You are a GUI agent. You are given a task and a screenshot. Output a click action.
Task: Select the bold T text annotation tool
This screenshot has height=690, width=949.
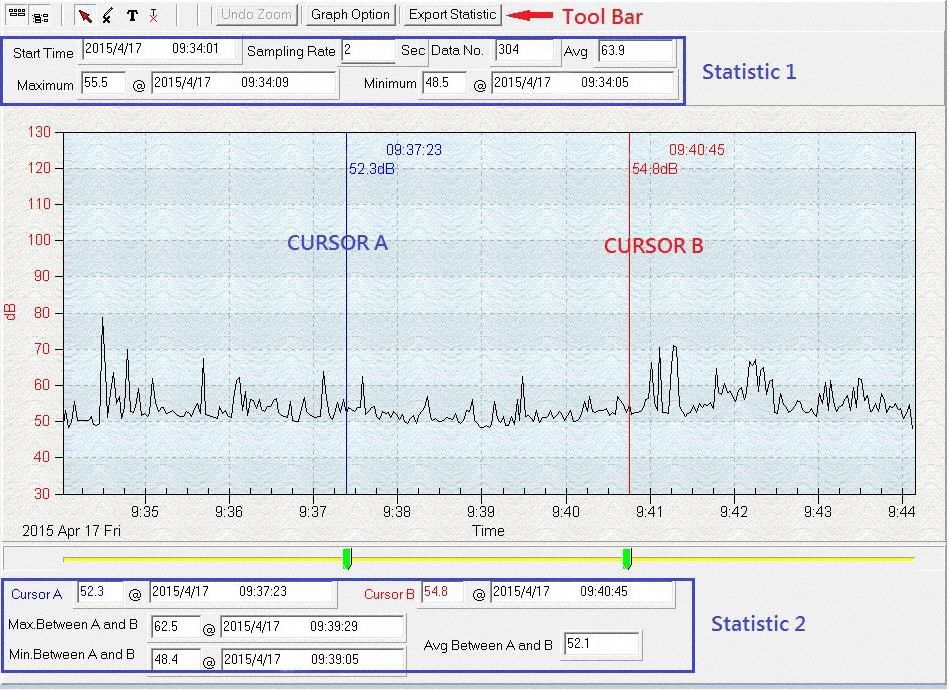click(132, 16)
